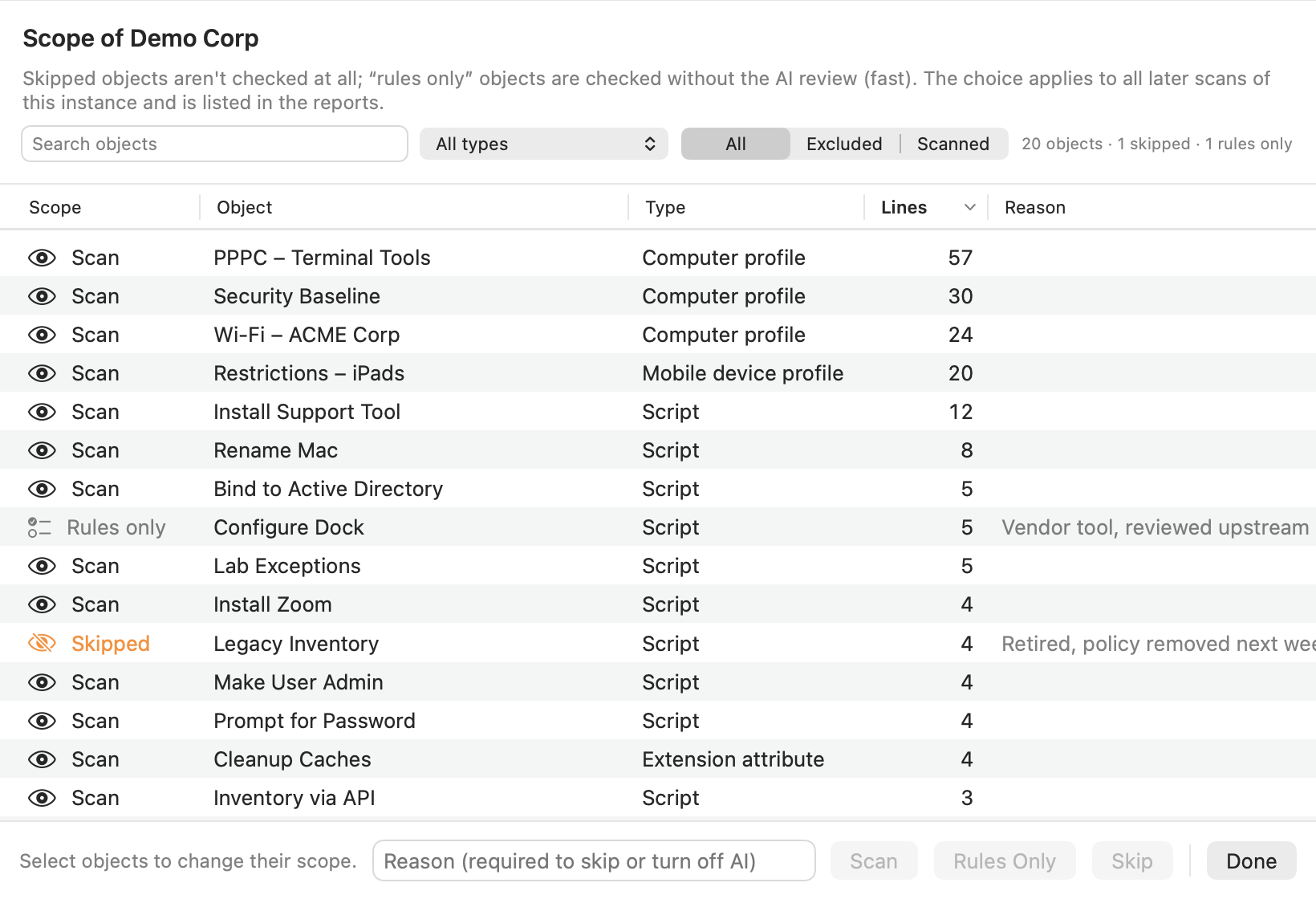1316x899 pixels.
Task: Sort by the Object column header
Action: tap(413, 207)
